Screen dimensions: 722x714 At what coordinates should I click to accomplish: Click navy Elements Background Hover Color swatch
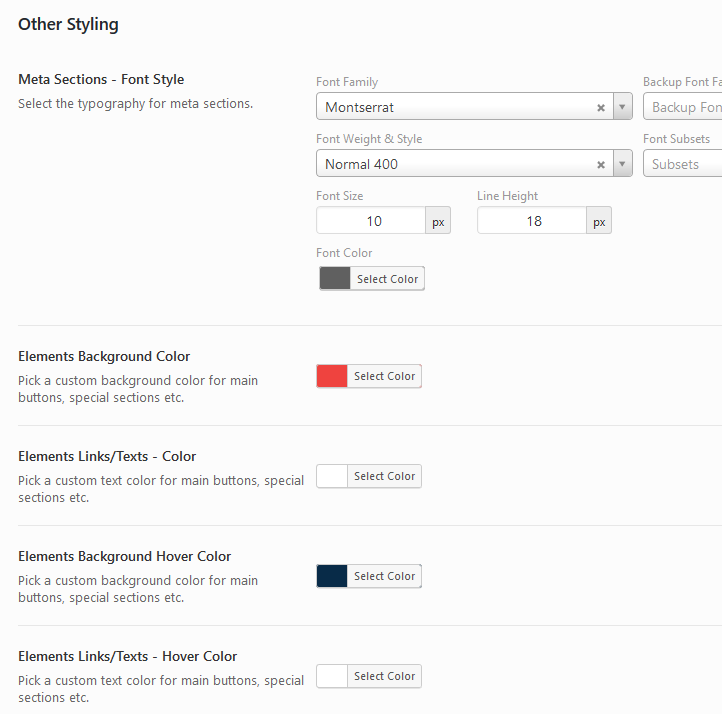pos(332,576)
